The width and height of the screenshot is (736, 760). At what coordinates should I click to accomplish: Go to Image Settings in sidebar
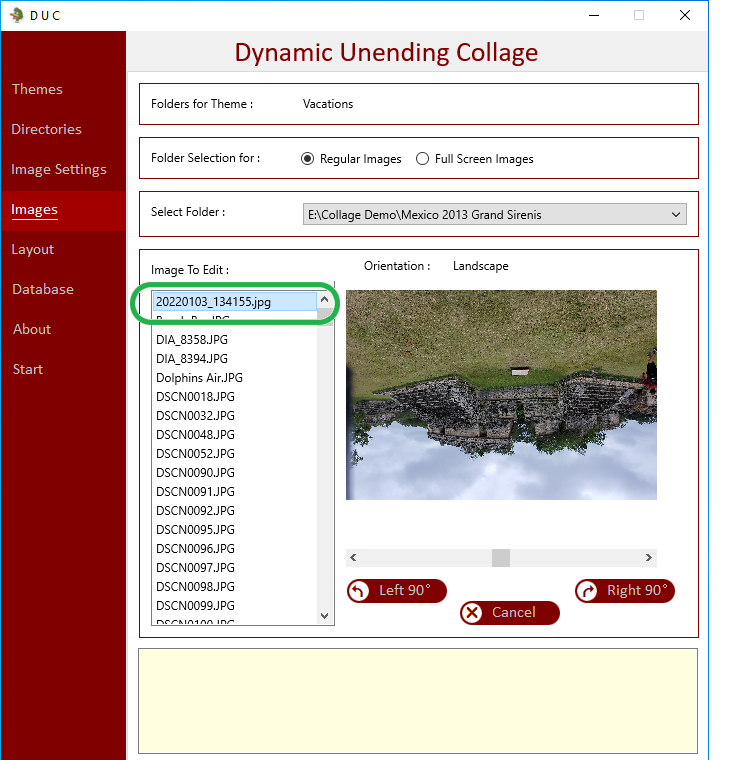click(x=59, y=169)
